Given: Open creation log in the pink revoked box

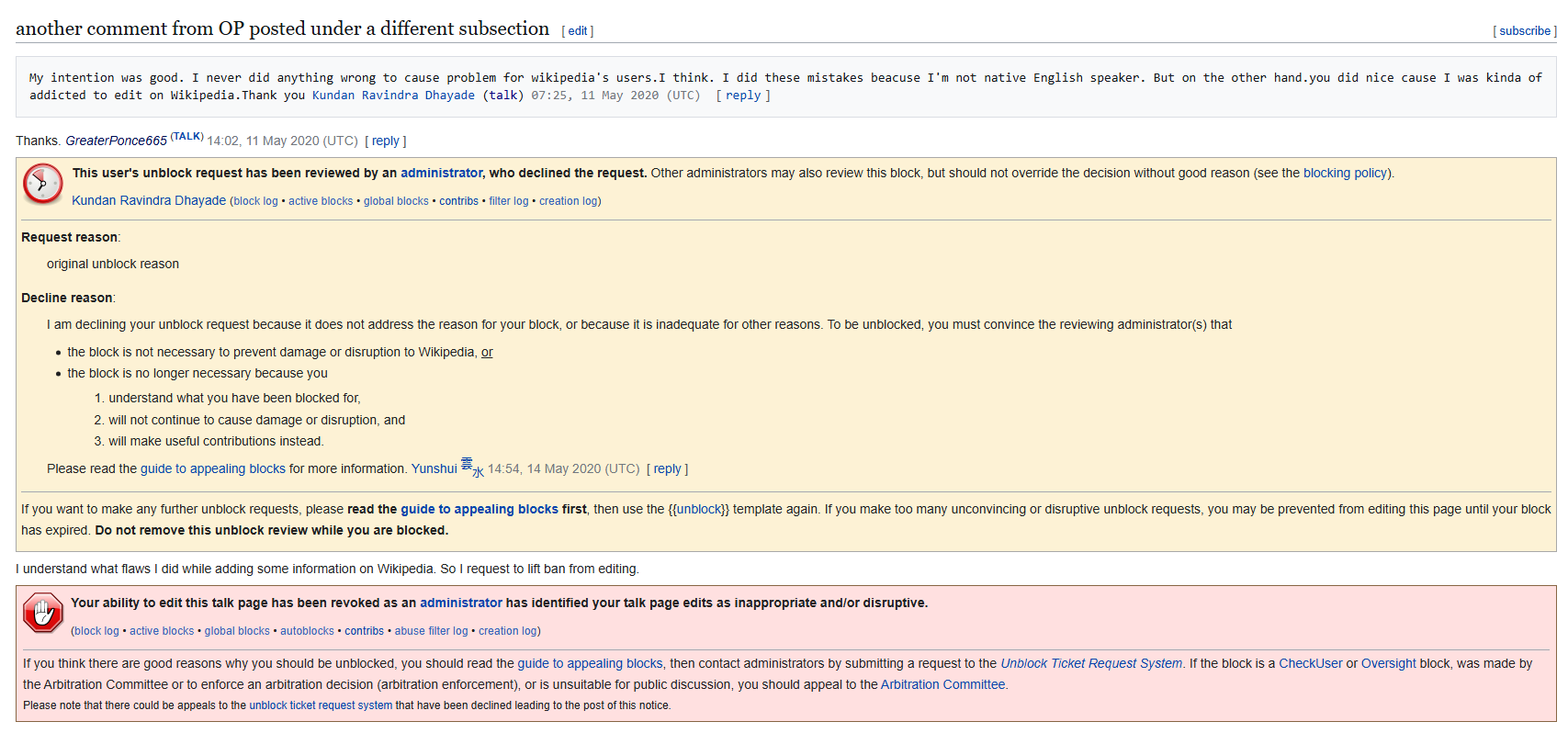Looking at the screenshot, I should pyautogui.click(x=508, y=631).
